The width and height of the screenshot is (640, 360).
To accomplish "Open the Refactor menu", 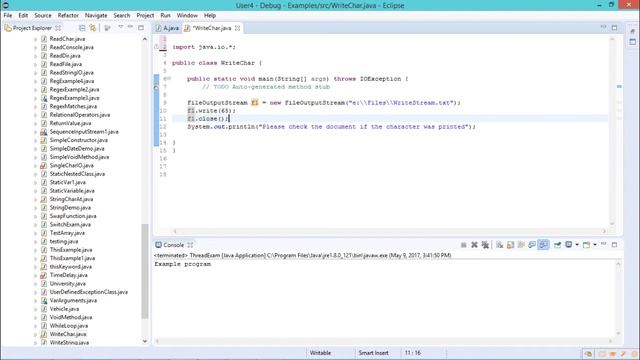I will click(x=68, y=15).
